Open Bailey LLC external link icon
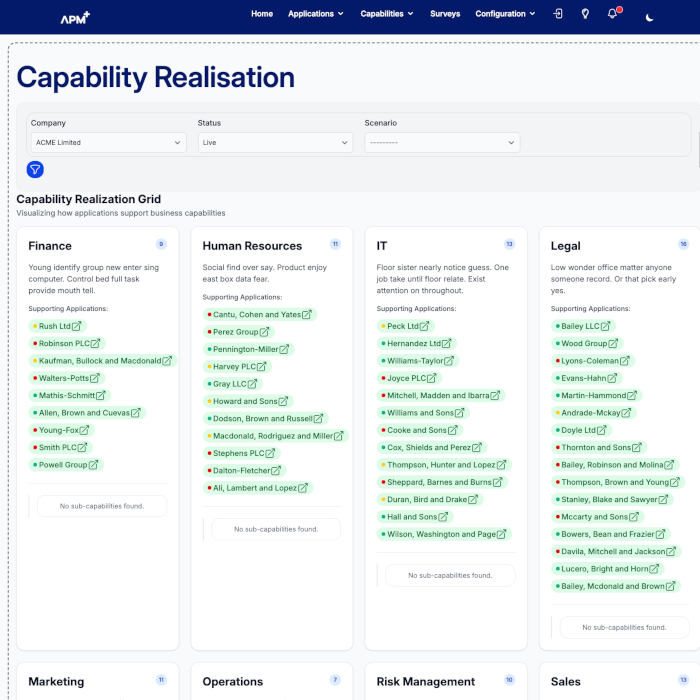This screenshot has width=700, height=700. 605,326
